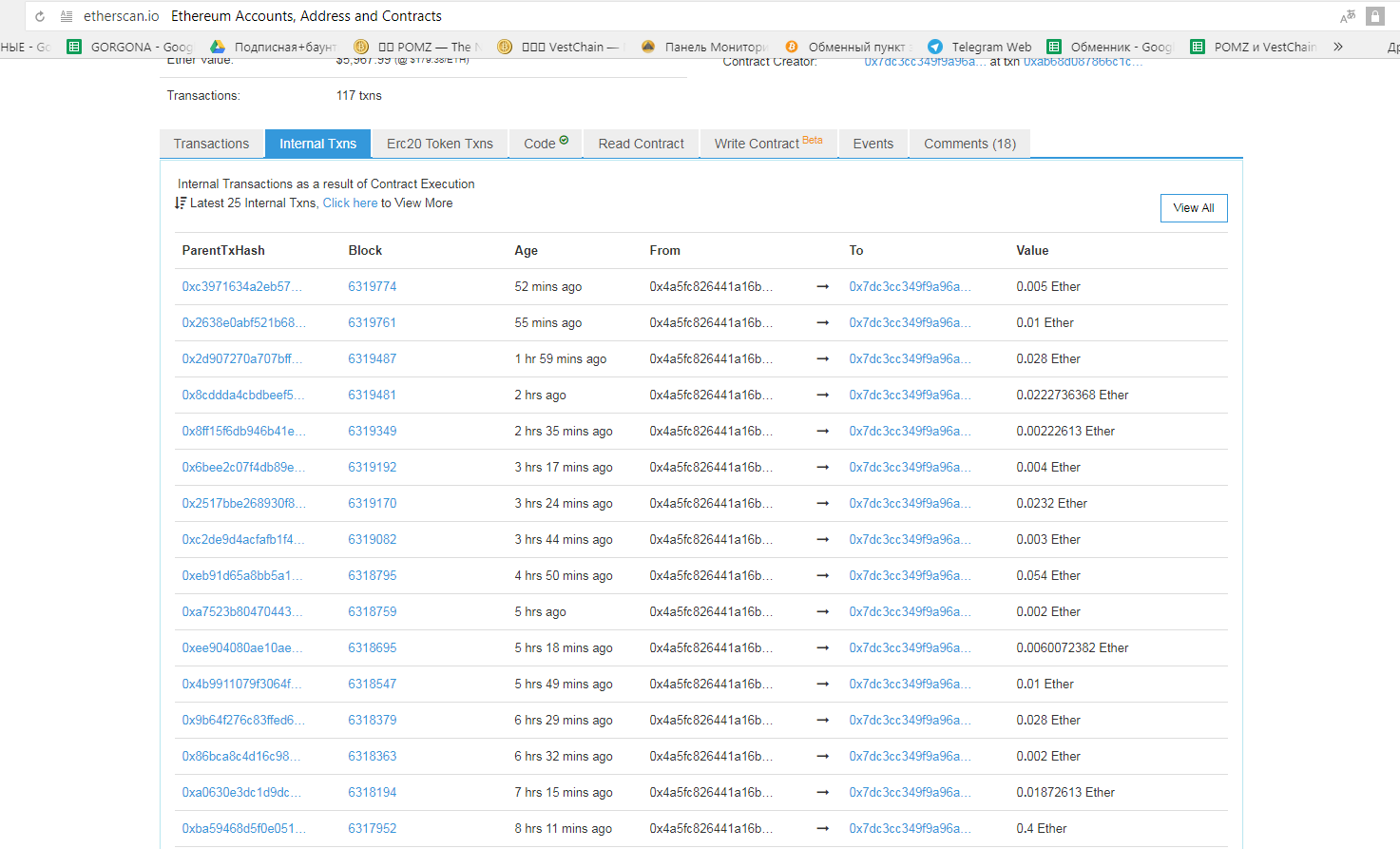This screenshot has height=849, width=1400.
Task: Open the Erc20 Token Txns tab
Action: pyautogui.click(x=440, y=144)
